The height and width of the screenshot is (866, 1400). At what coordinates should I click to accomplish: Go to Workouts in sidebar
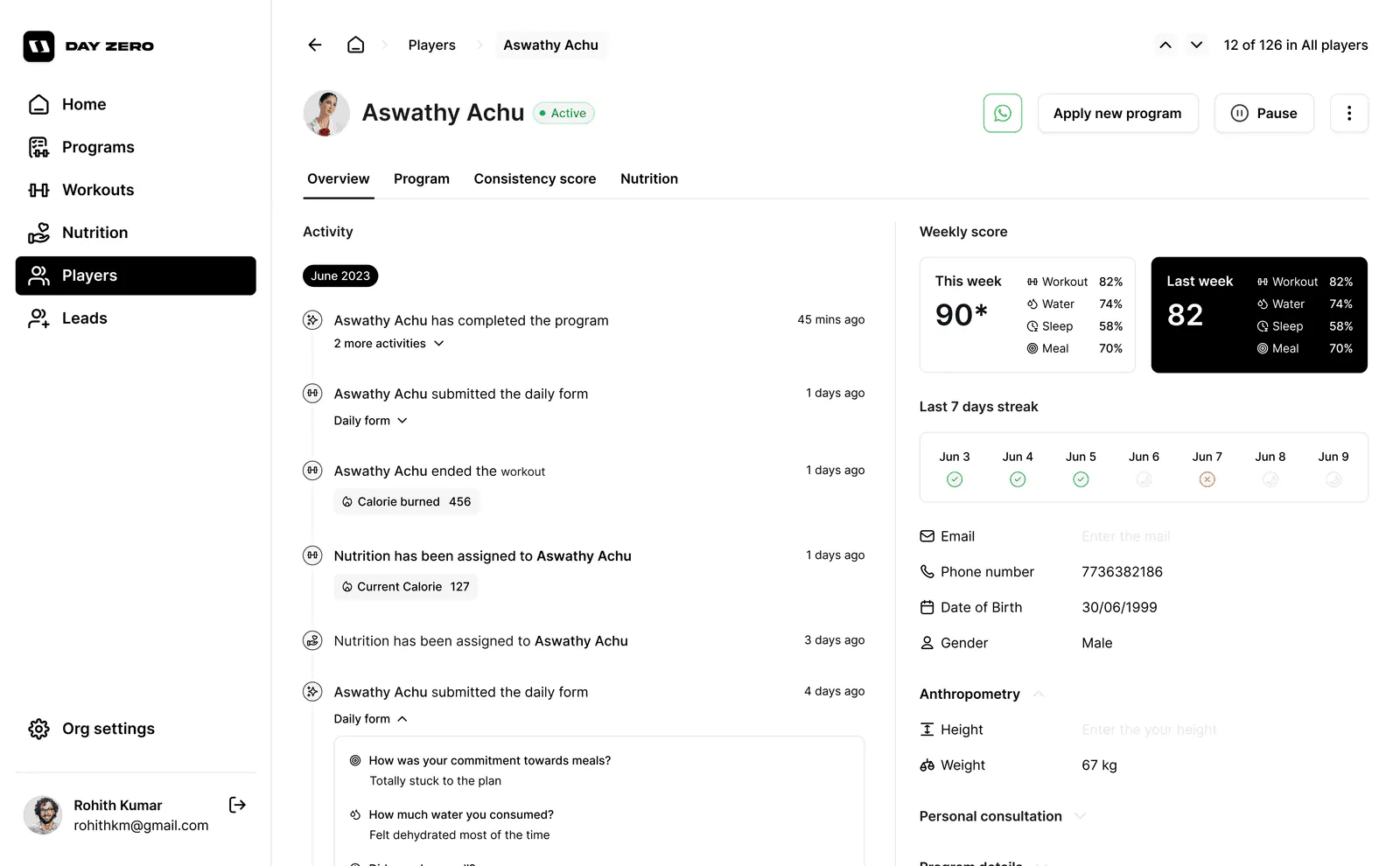pos(136,190)
